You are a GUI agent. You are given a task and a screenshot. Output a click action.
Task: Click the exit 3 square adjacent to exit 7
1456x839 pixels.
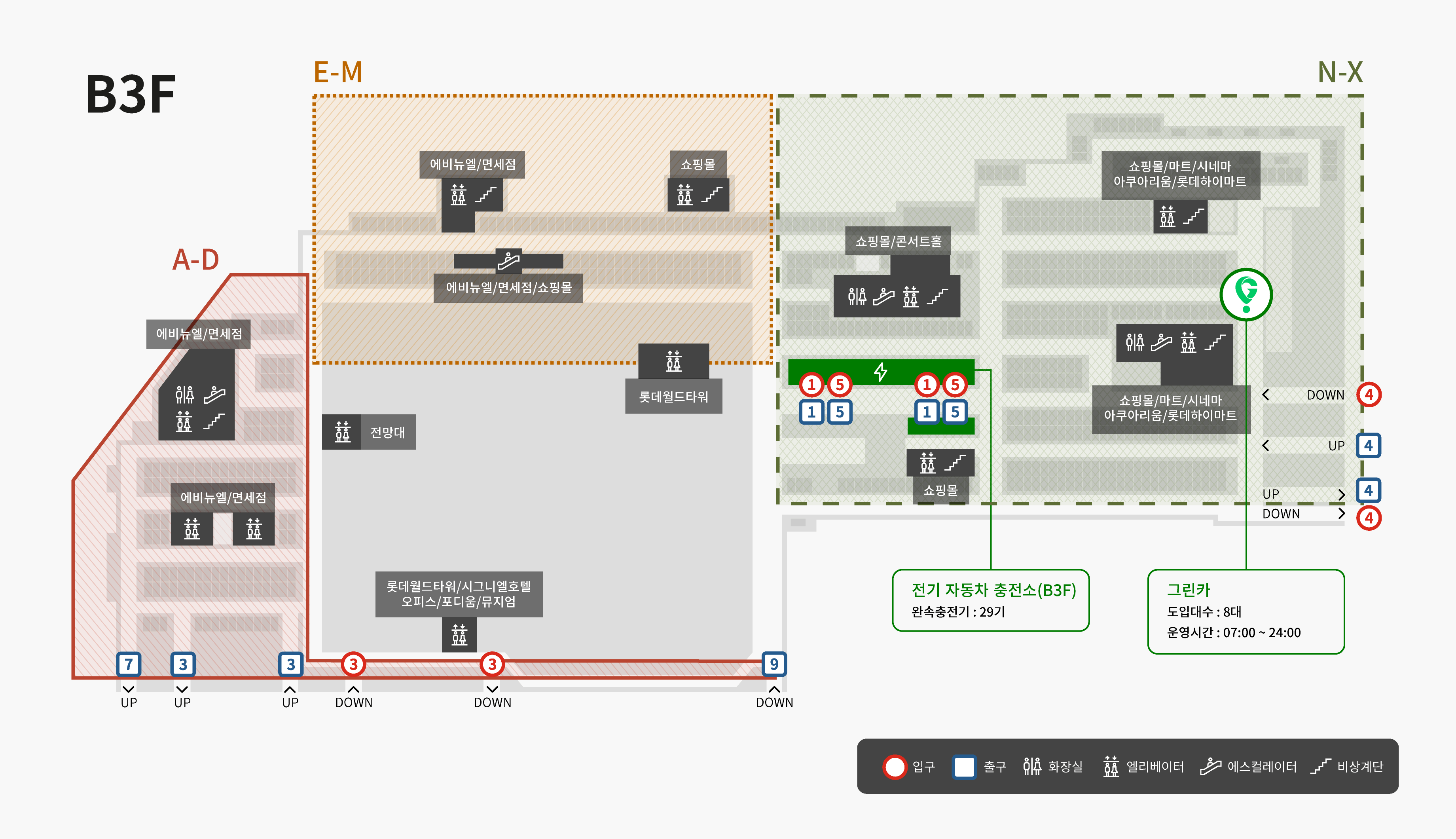tap(182, 664)
